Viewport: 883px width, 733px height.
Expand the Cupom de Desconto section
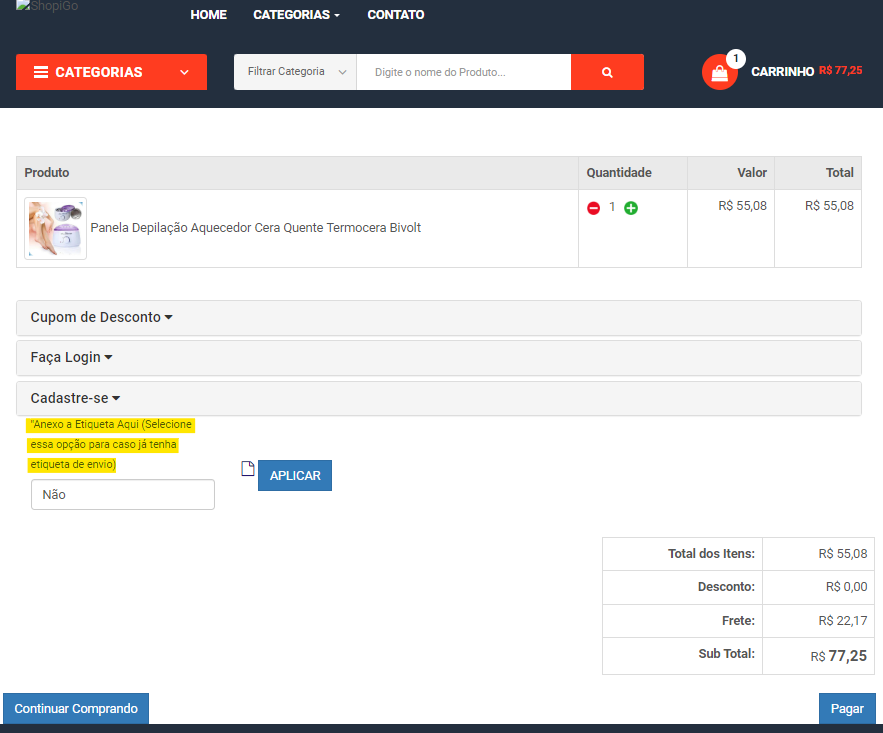coord(101,317)
